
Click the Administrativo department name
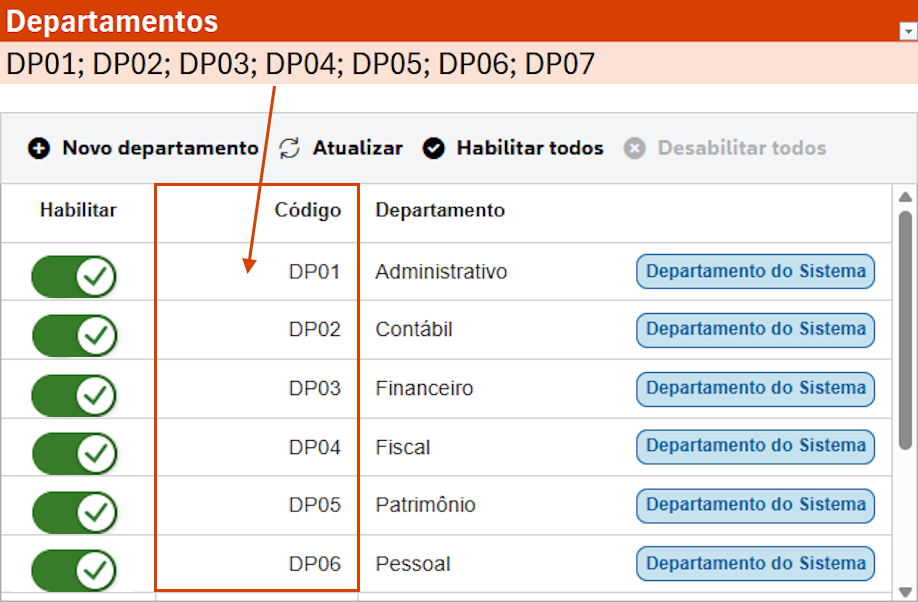(x=441, y=272)
